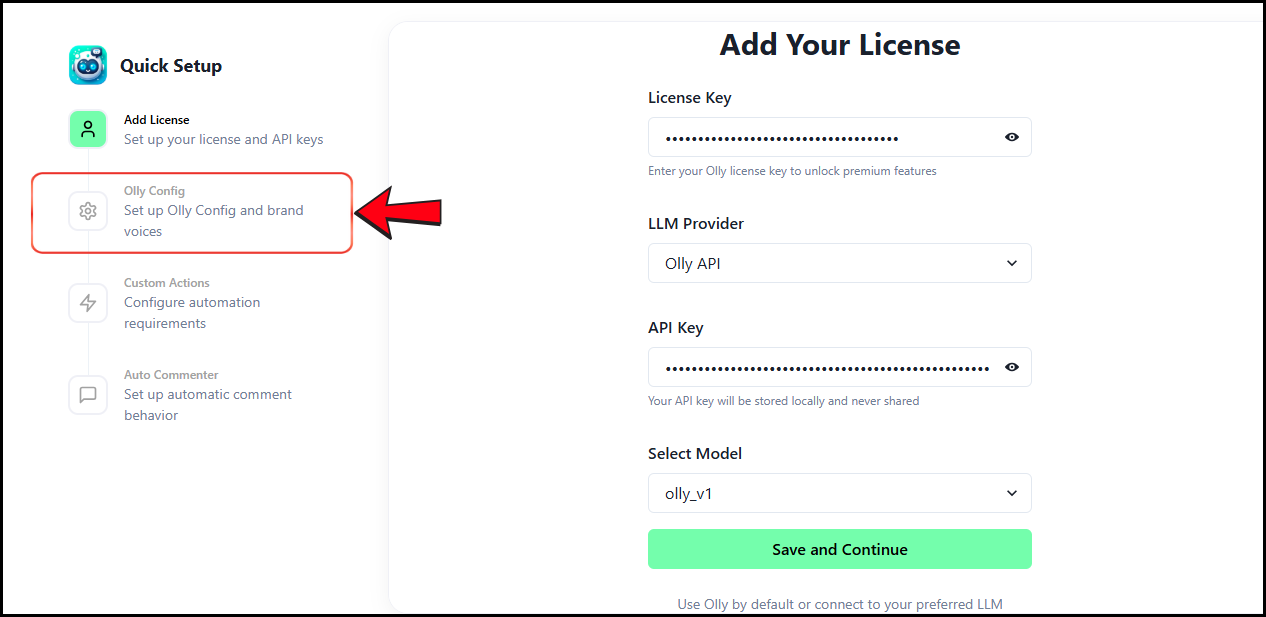1266x617 pixels.
Task: Click the Quick Setup heading
Action: tap(171, 66)
